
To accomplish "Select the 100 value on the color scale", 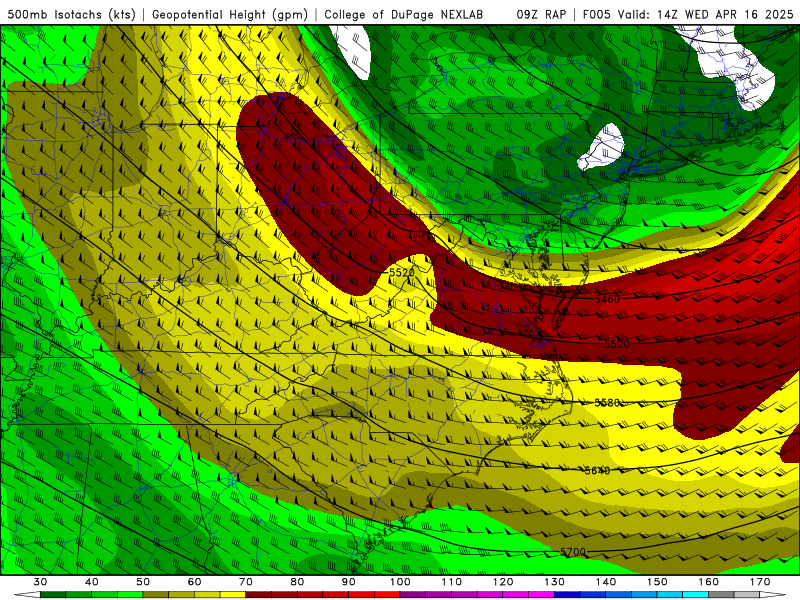I will 401,582.
